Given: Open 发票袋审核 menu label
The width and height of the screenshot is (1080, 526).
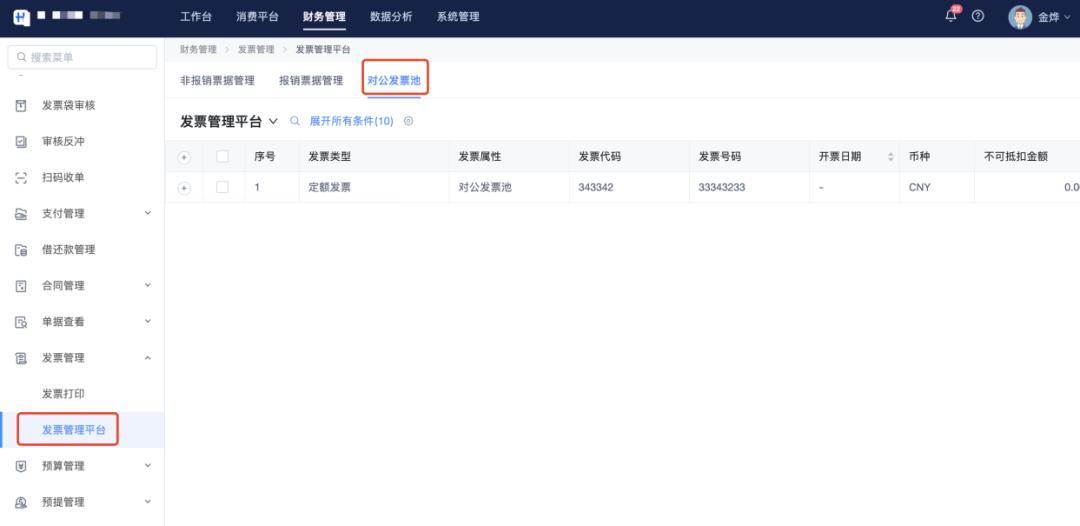Looking at the screenshot, I should [69, 105].
